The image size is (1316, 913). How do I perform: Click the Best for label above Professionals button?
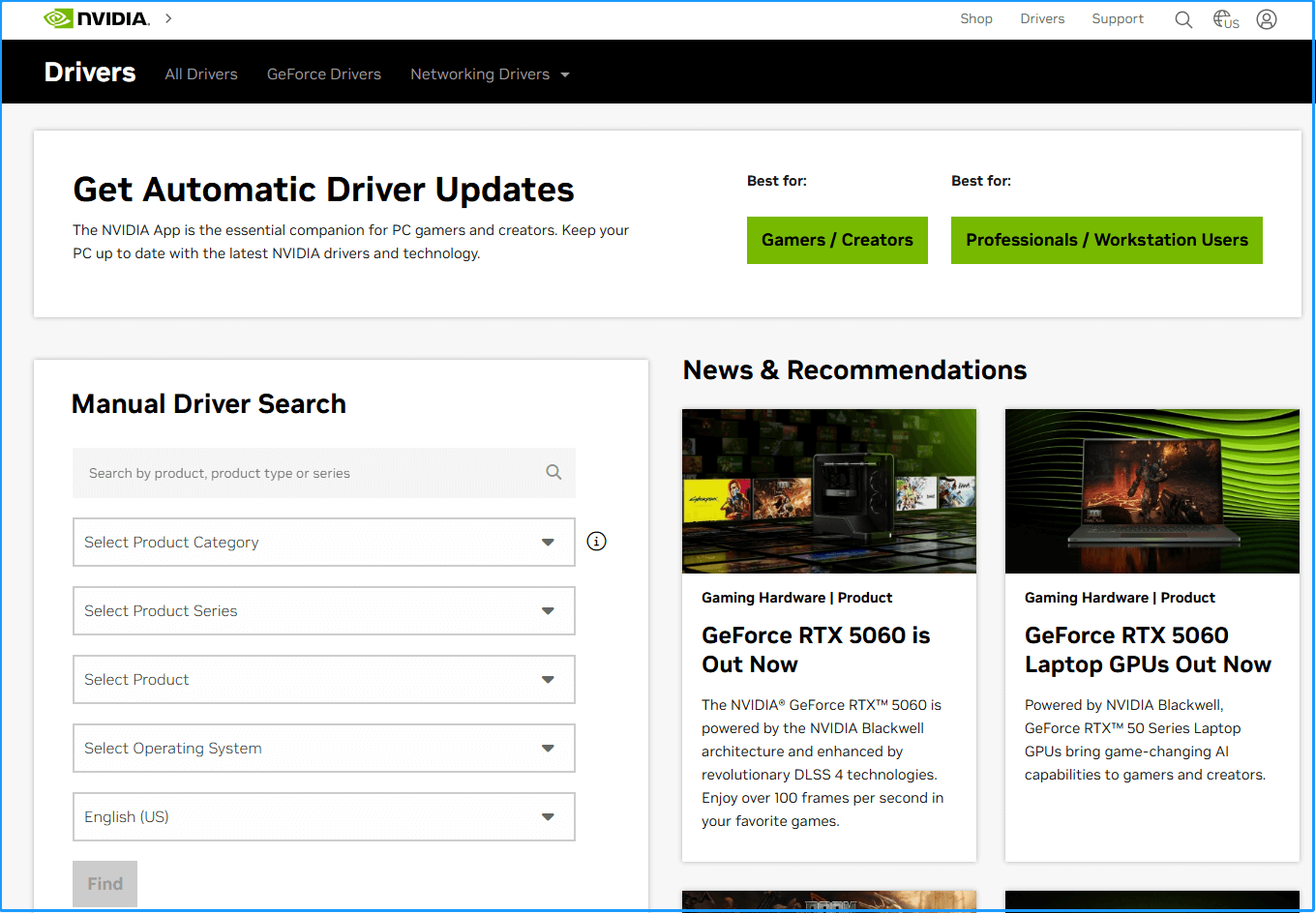pyautogui.click(x=981, y=181)
